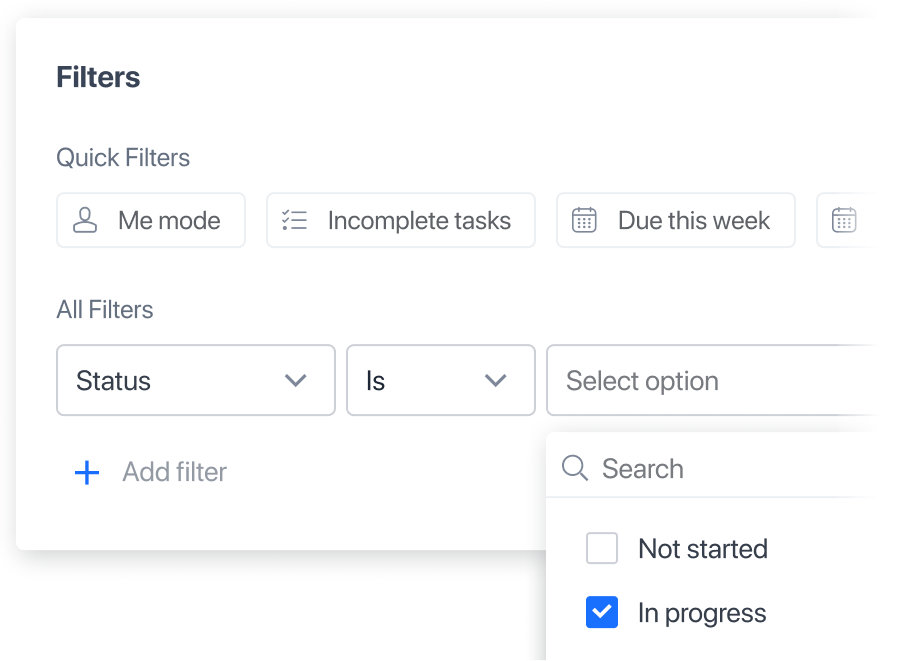
Task: Check the Not started checkbox
Action: (x=601, y=548)
